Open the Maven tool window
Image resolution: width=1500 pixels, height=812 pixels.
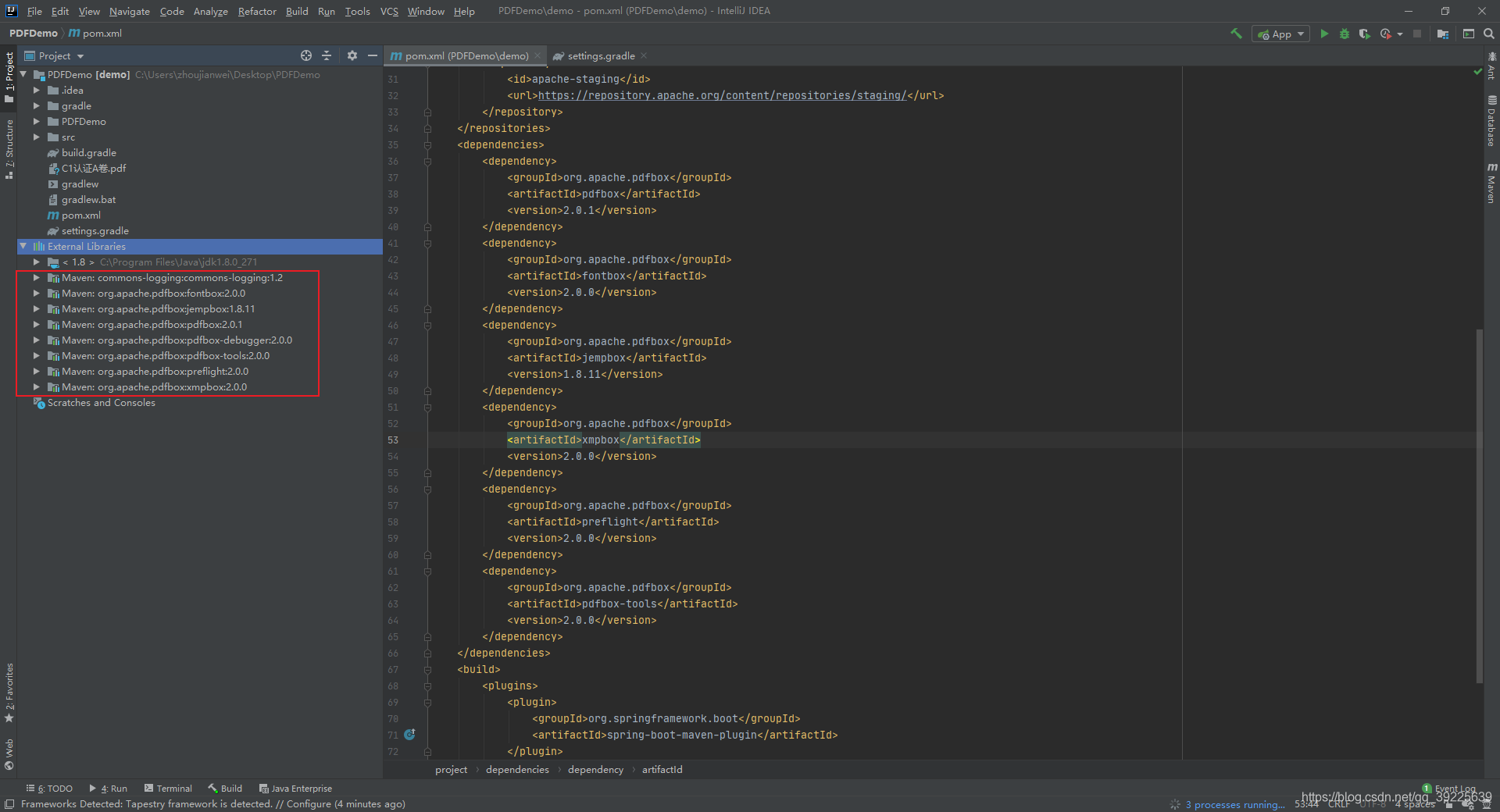[1492, 185]
